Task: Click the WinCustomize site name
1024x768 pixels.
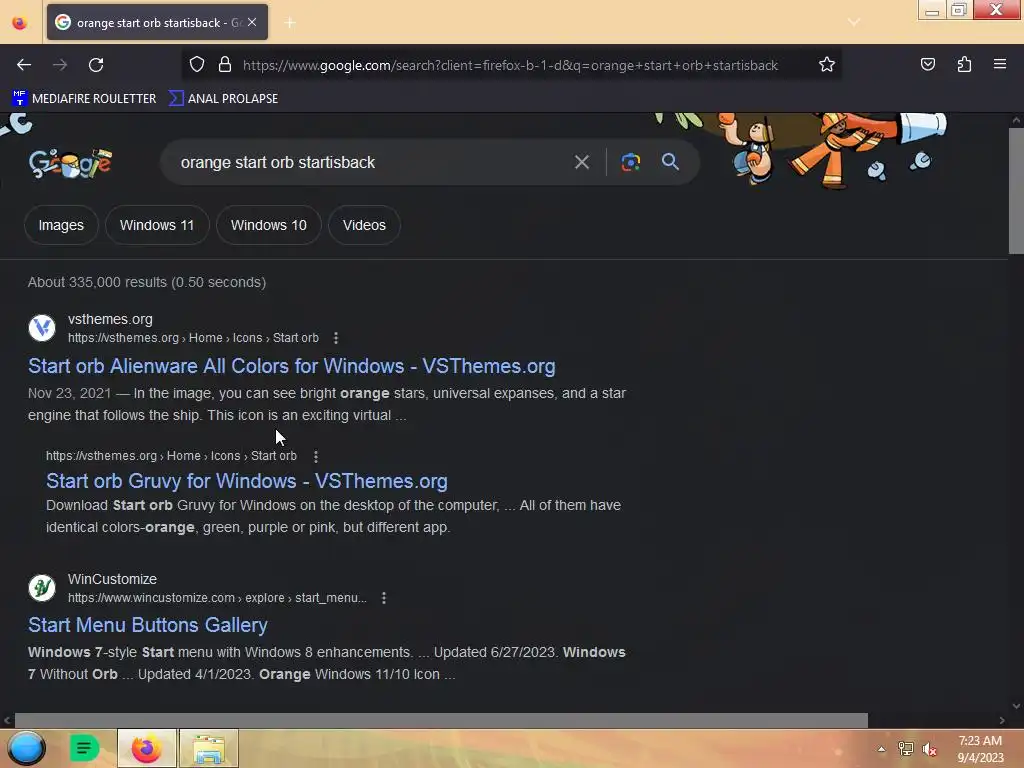Action: coord(112,579)
